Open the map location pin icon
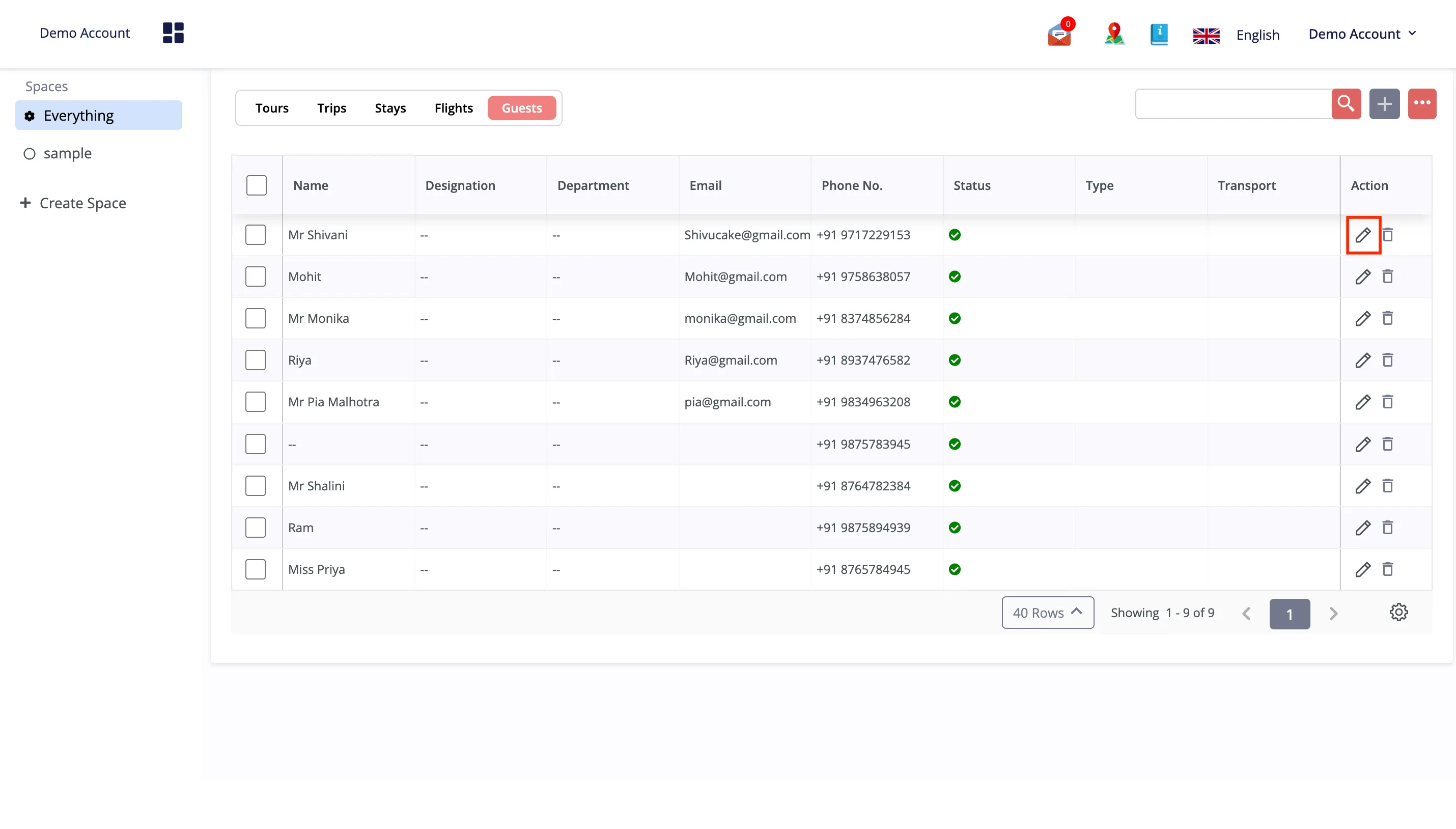Viewport: 1456px width, 829px height. pos(1114,33)
